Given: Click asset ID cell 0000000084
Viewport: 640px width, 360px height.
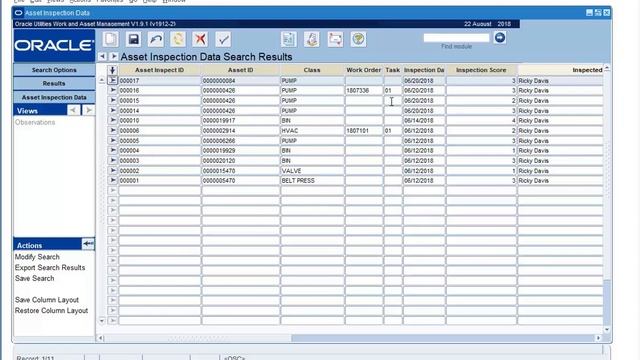Looking at the screenshot, I should coord(240,81).
